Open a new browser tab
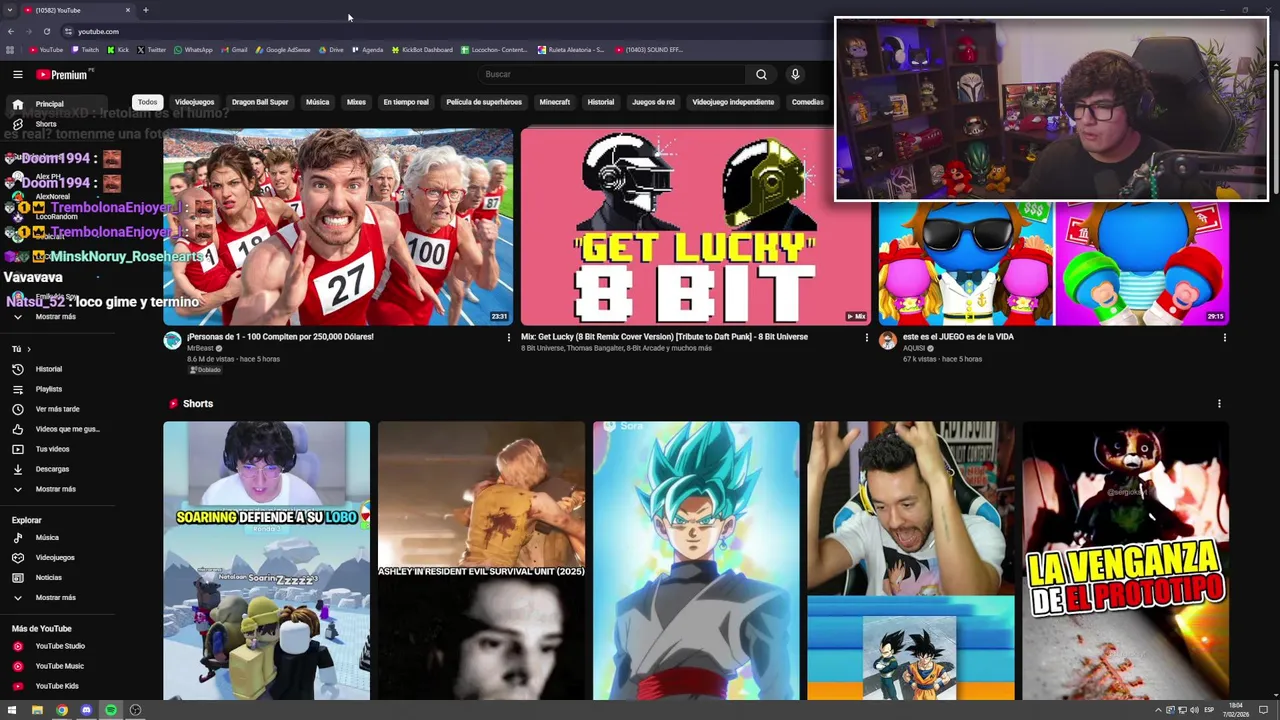This screenshot has width=1280, height=720. point(145,10)
